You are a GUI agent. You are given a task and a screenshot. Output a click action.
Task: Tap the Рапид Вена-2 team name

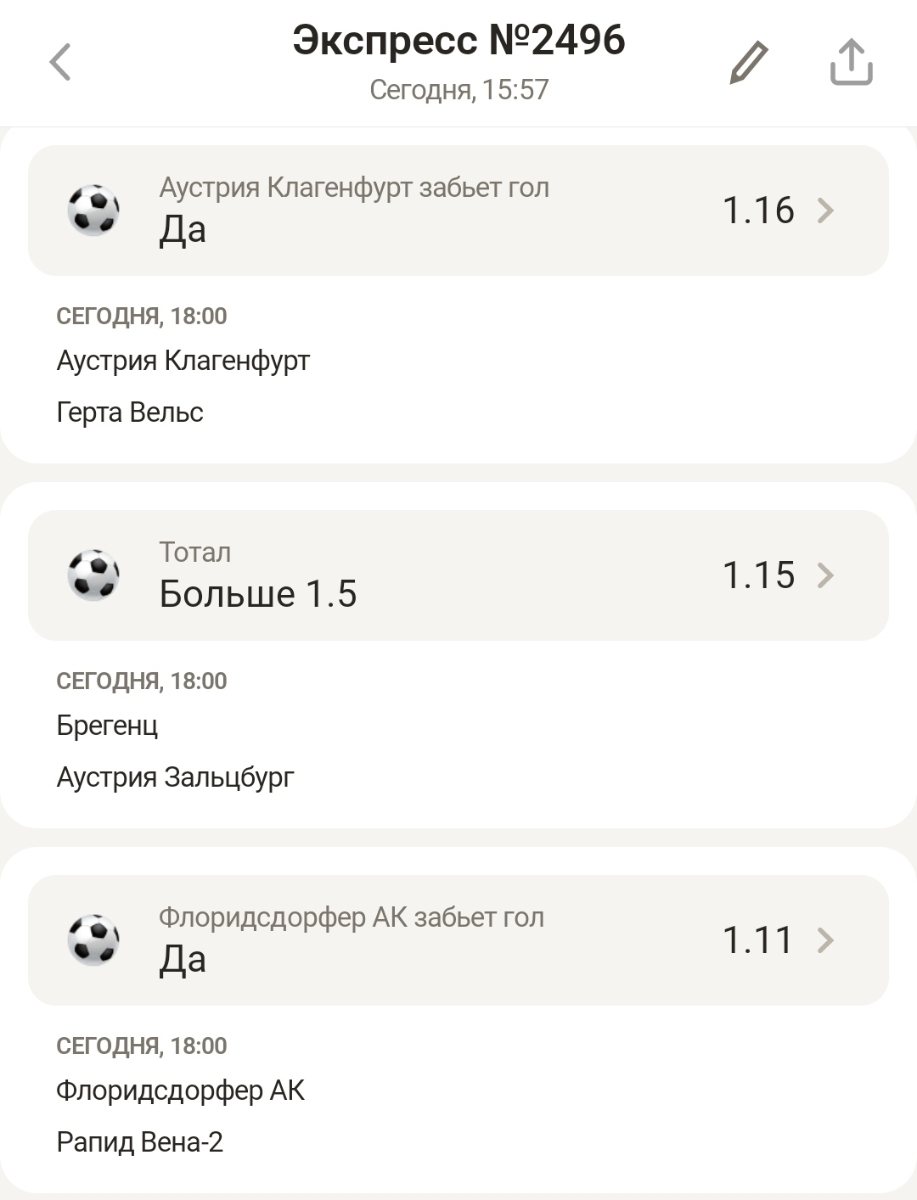[x=140, y=1142]
